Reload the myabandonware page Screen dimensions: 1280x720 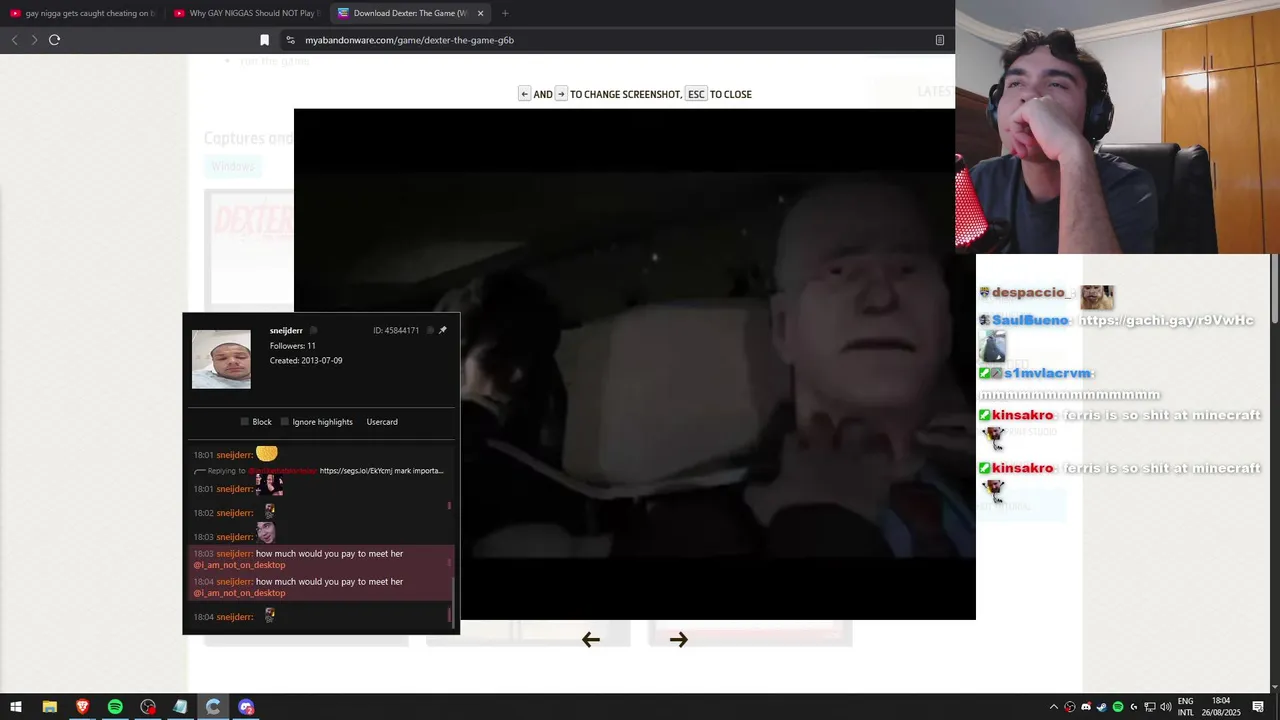(x=54, y=40)
